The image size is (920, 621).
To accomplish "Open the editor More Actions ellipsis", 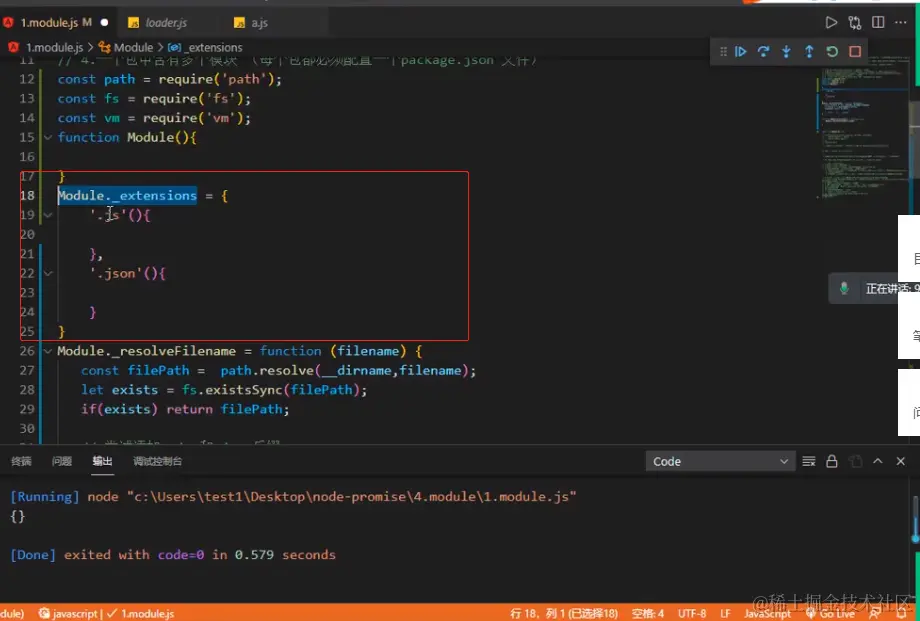I will pyautogui.click(x=901, y=22).
